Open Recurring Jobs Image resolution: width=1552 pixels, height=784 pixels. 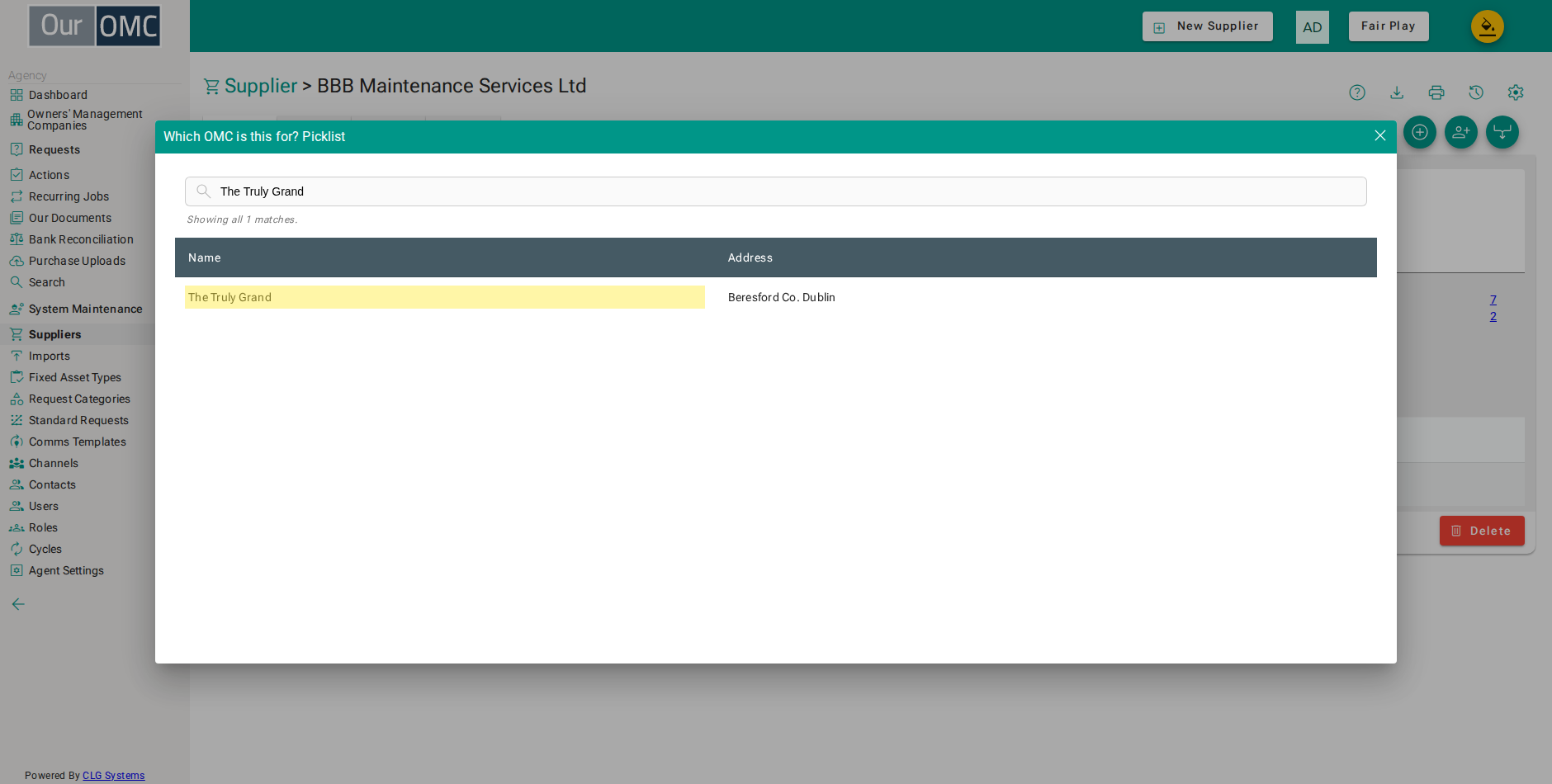tap(69, 196)
